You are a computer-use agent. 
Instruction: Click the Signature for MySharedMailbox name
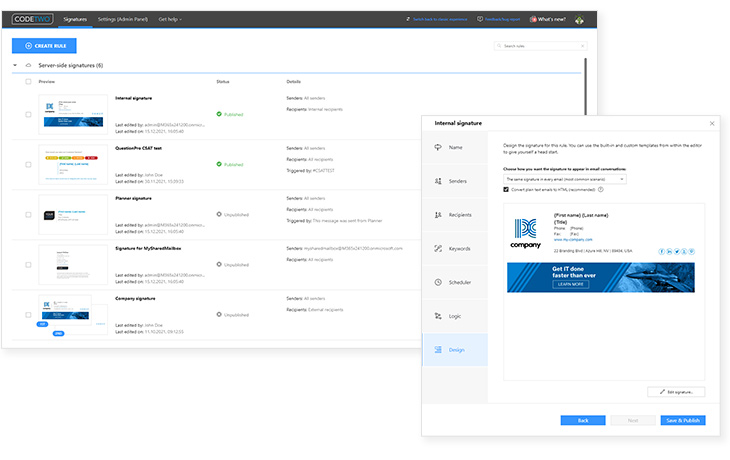tap(148, 248)
